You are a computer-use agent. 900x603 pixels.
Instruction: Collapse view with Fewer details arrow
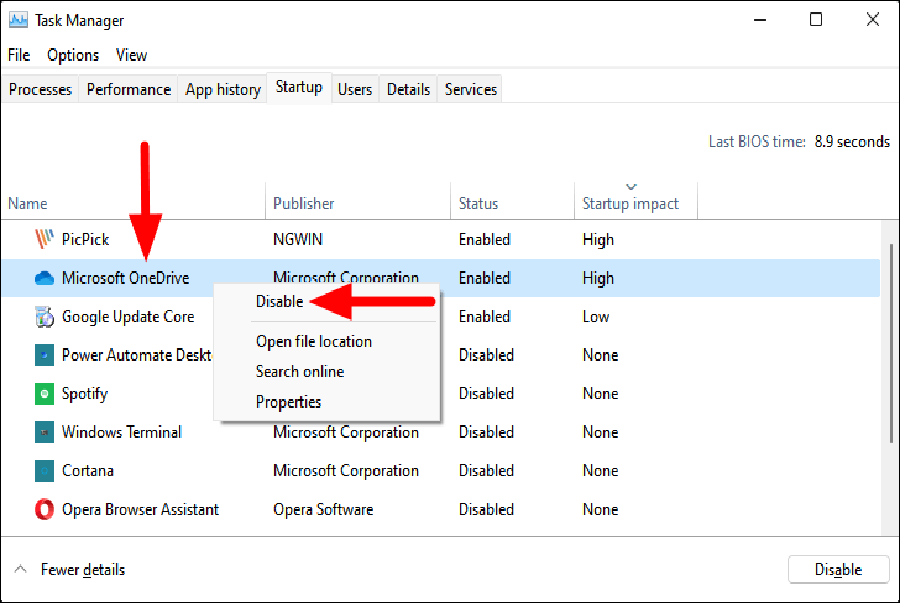(21, 569)
